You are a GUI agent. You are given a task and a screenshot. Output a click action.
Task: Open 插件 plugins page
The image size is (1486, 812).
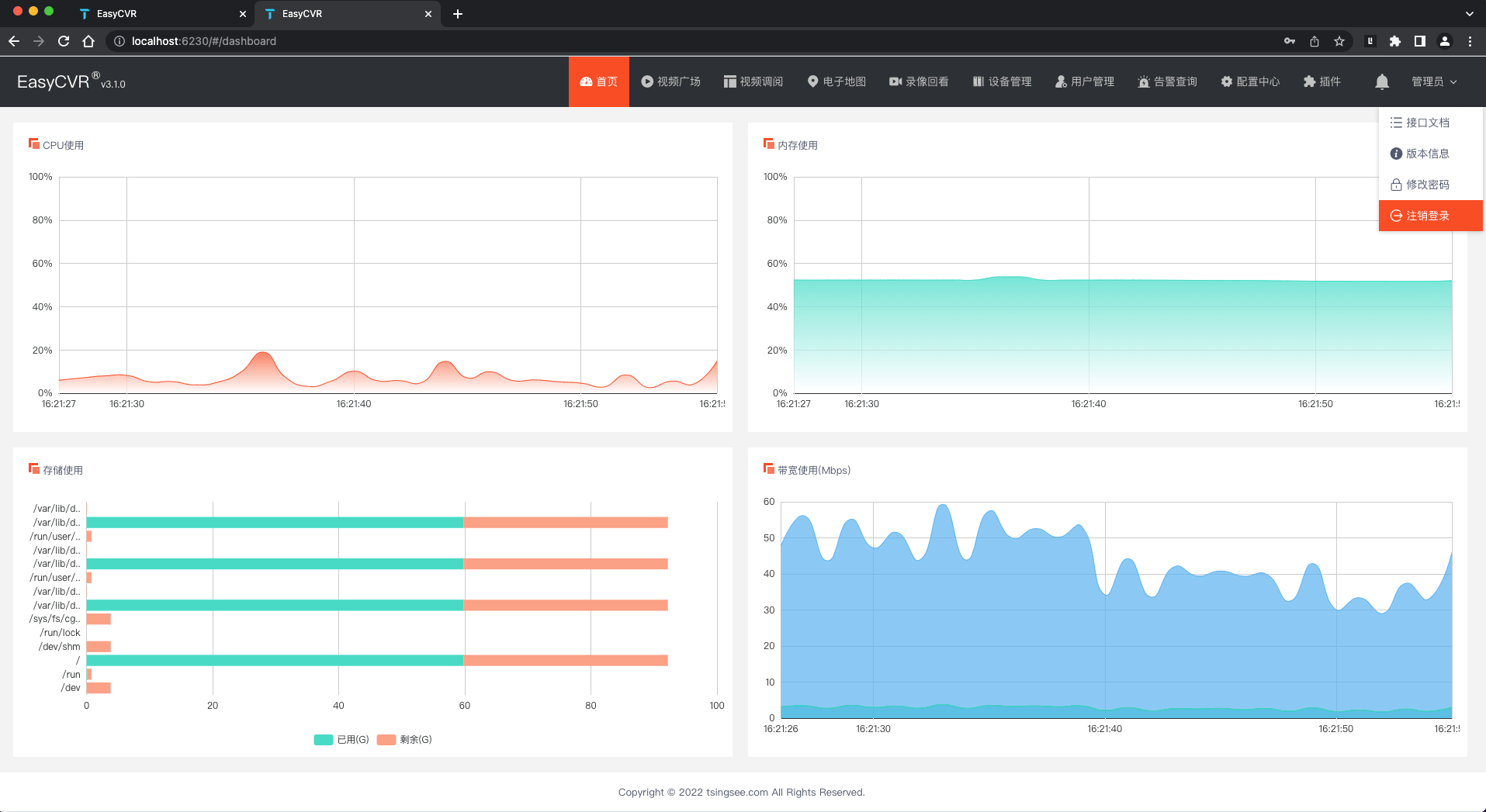pos(1322,81)
